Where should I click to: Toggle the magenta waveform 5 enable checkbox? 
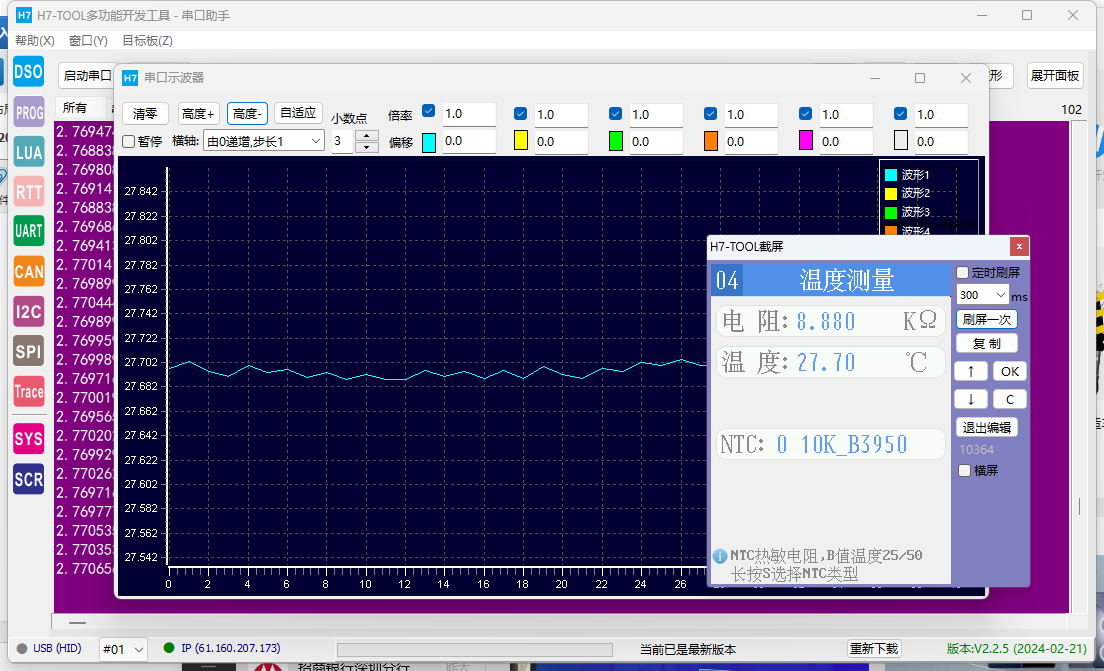click(805, 113)
